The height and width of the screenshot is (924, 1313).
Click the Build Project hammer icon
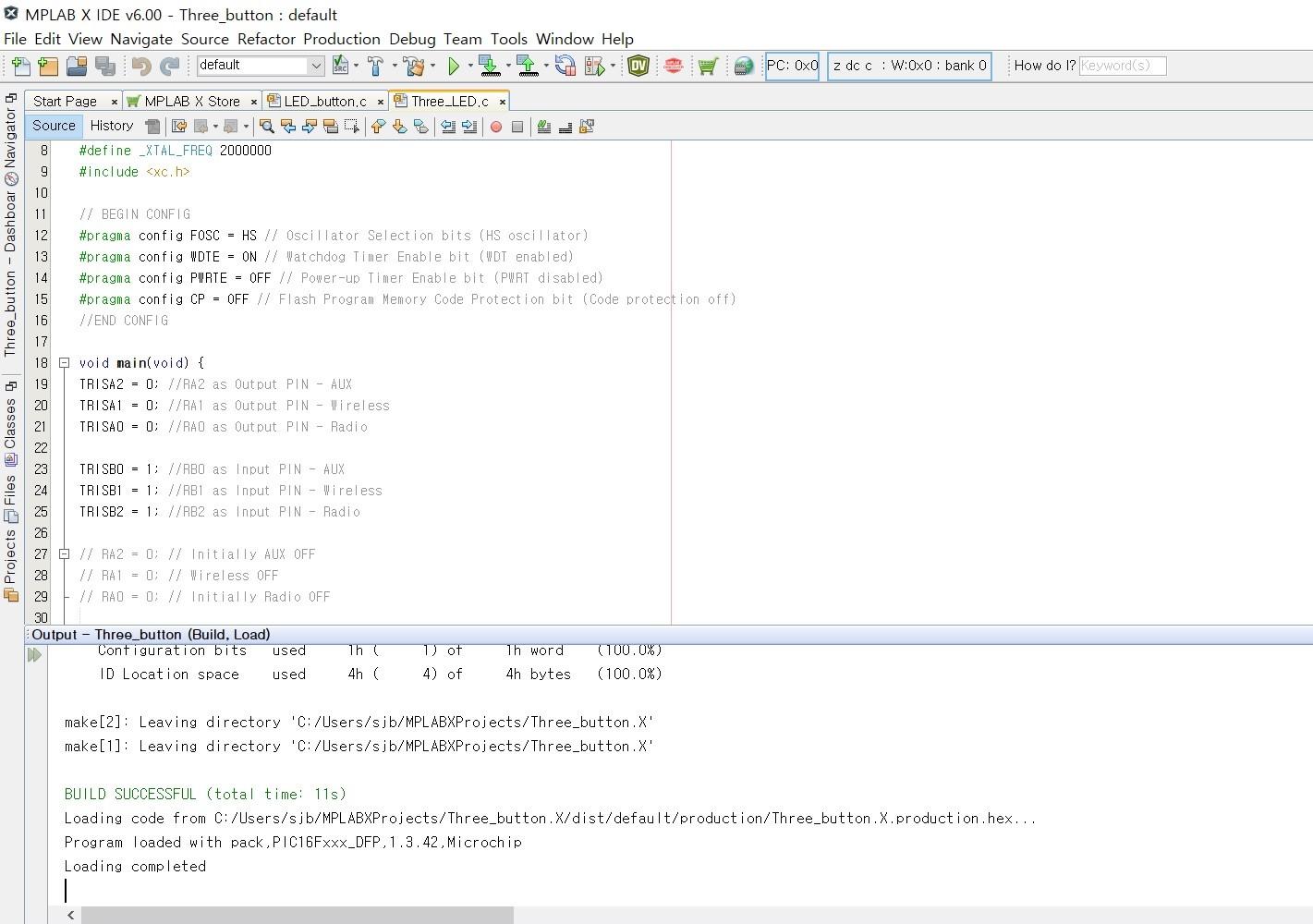(376, 66)
